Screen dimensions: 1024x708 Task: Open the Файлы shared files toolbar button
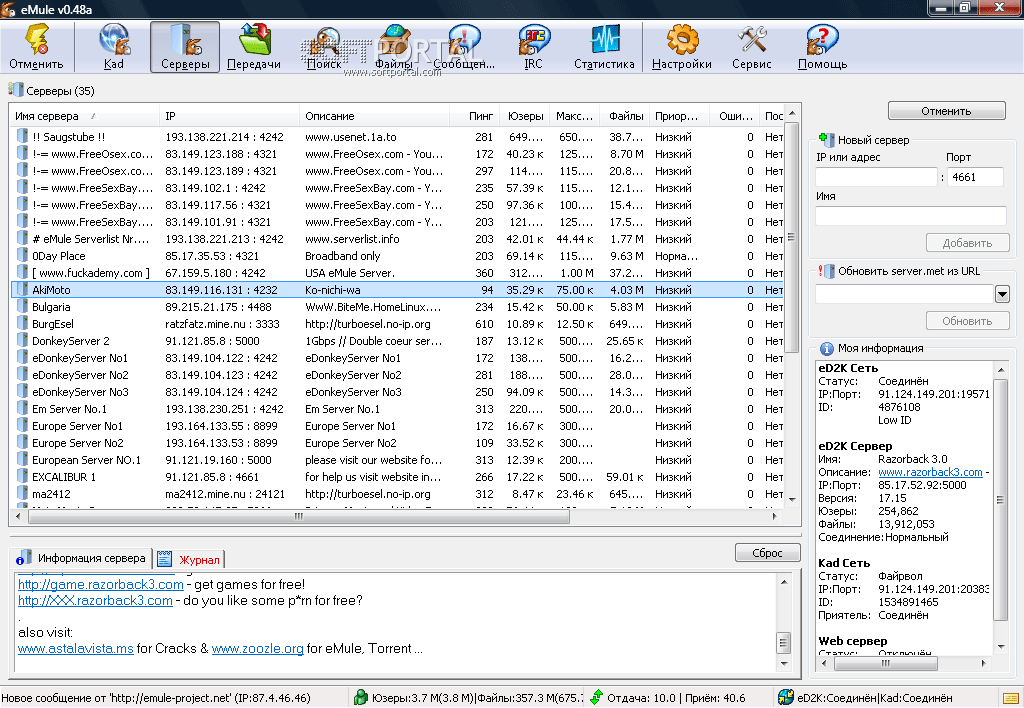(394, 47)
